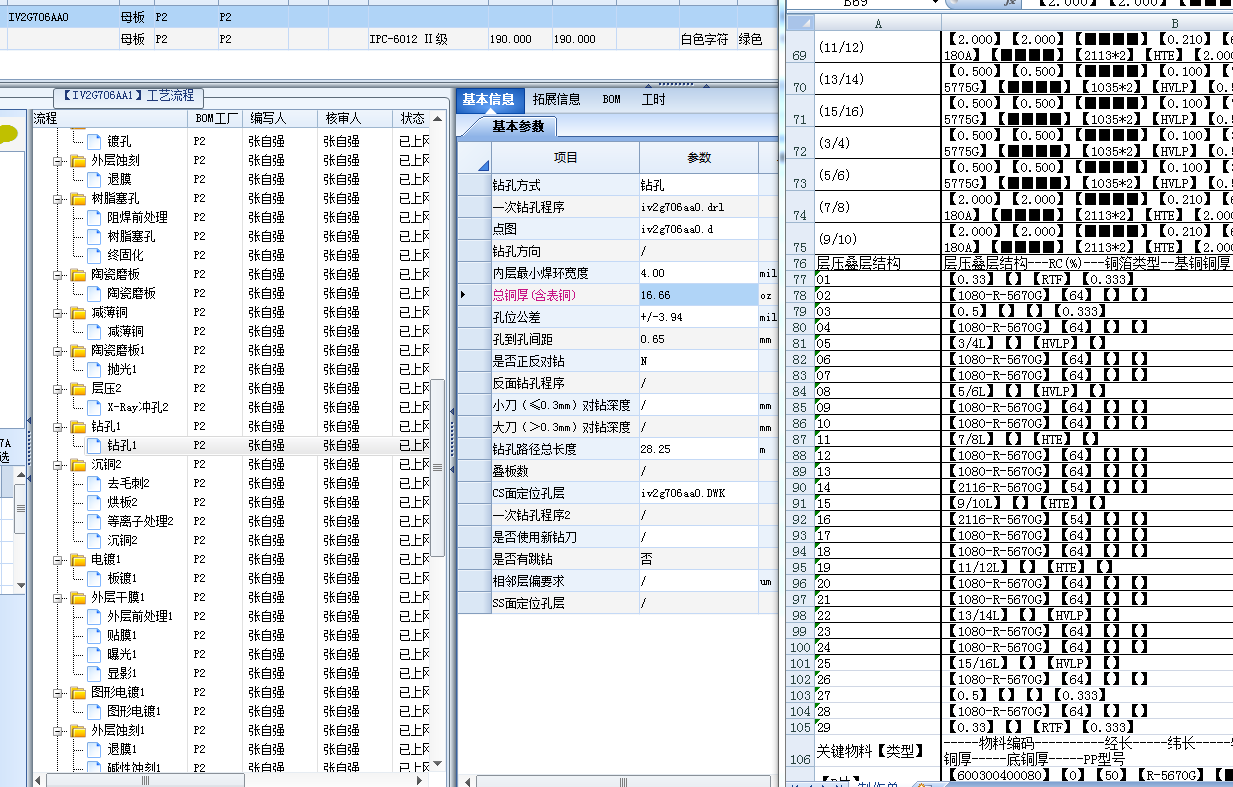Click the 镀孔 document icon

[95, 141]
